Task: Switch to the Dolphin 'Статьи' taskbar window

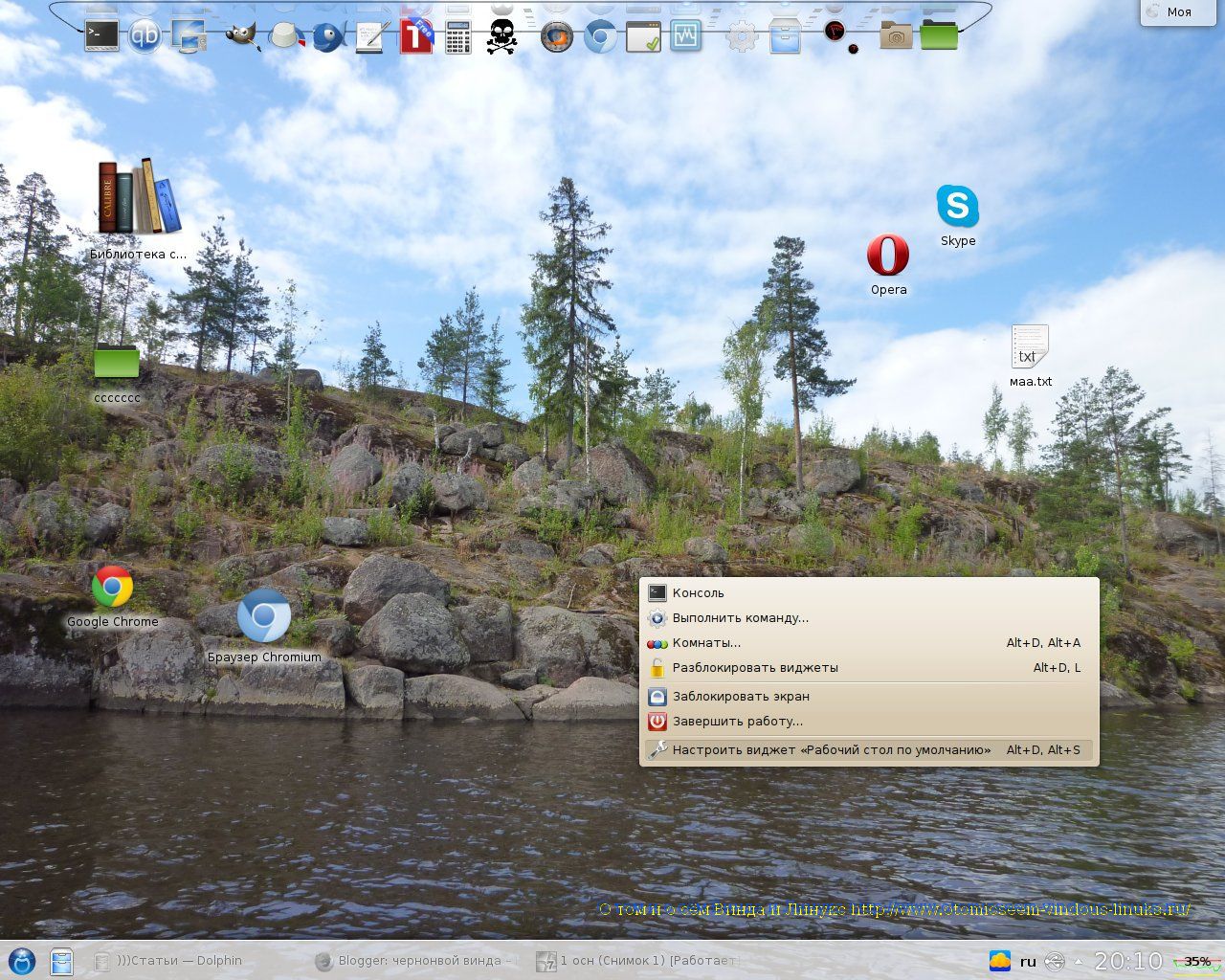Action: point(168,960)
